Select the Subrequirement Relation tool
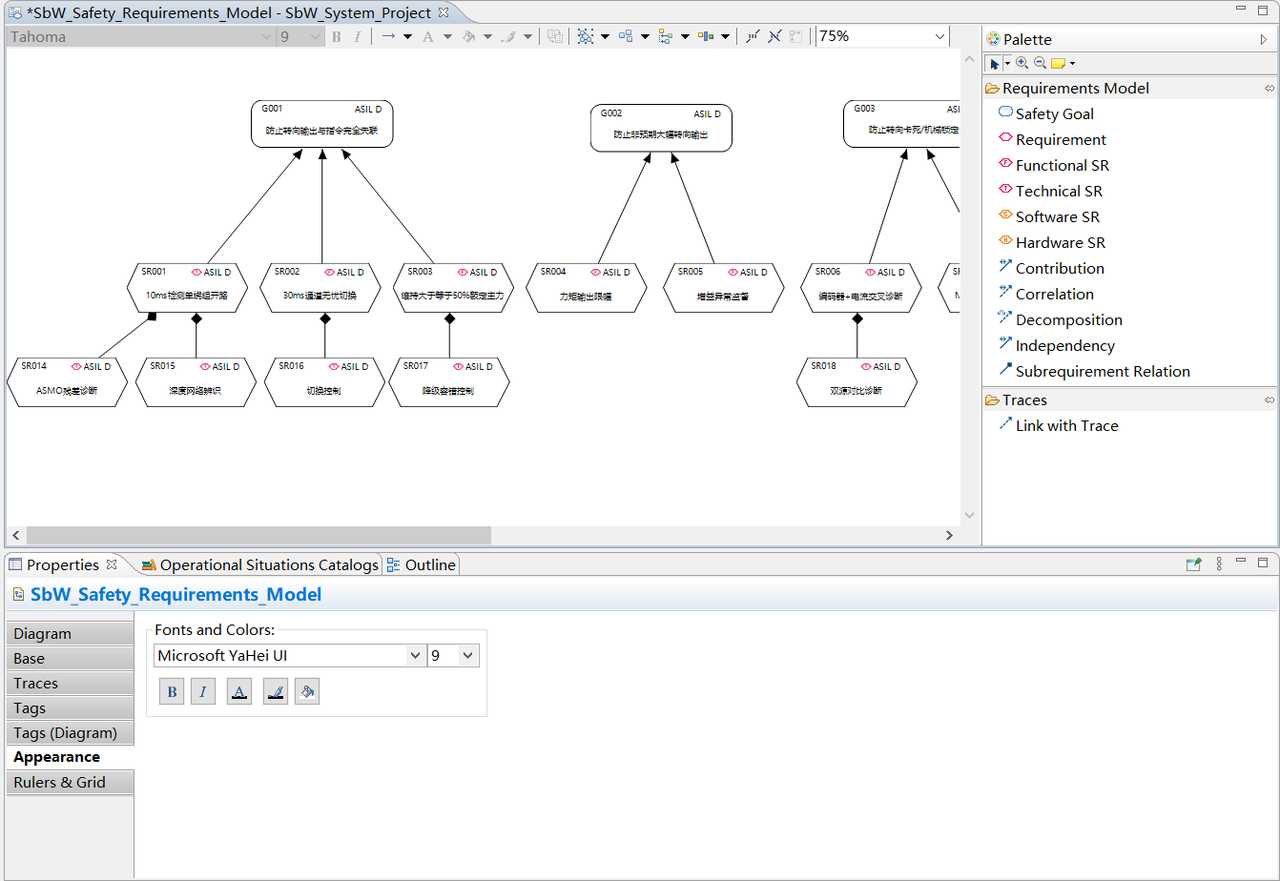The height and width of the screenshot is (881, 1280). point(1094,371)
